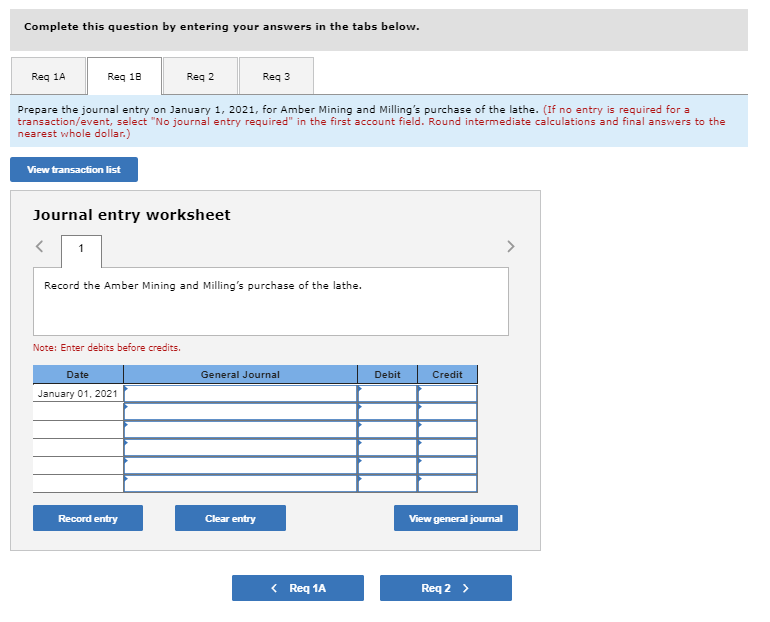Go to previous journal entry with left chevron
770x622 pixels.
(x=40, y=246)
